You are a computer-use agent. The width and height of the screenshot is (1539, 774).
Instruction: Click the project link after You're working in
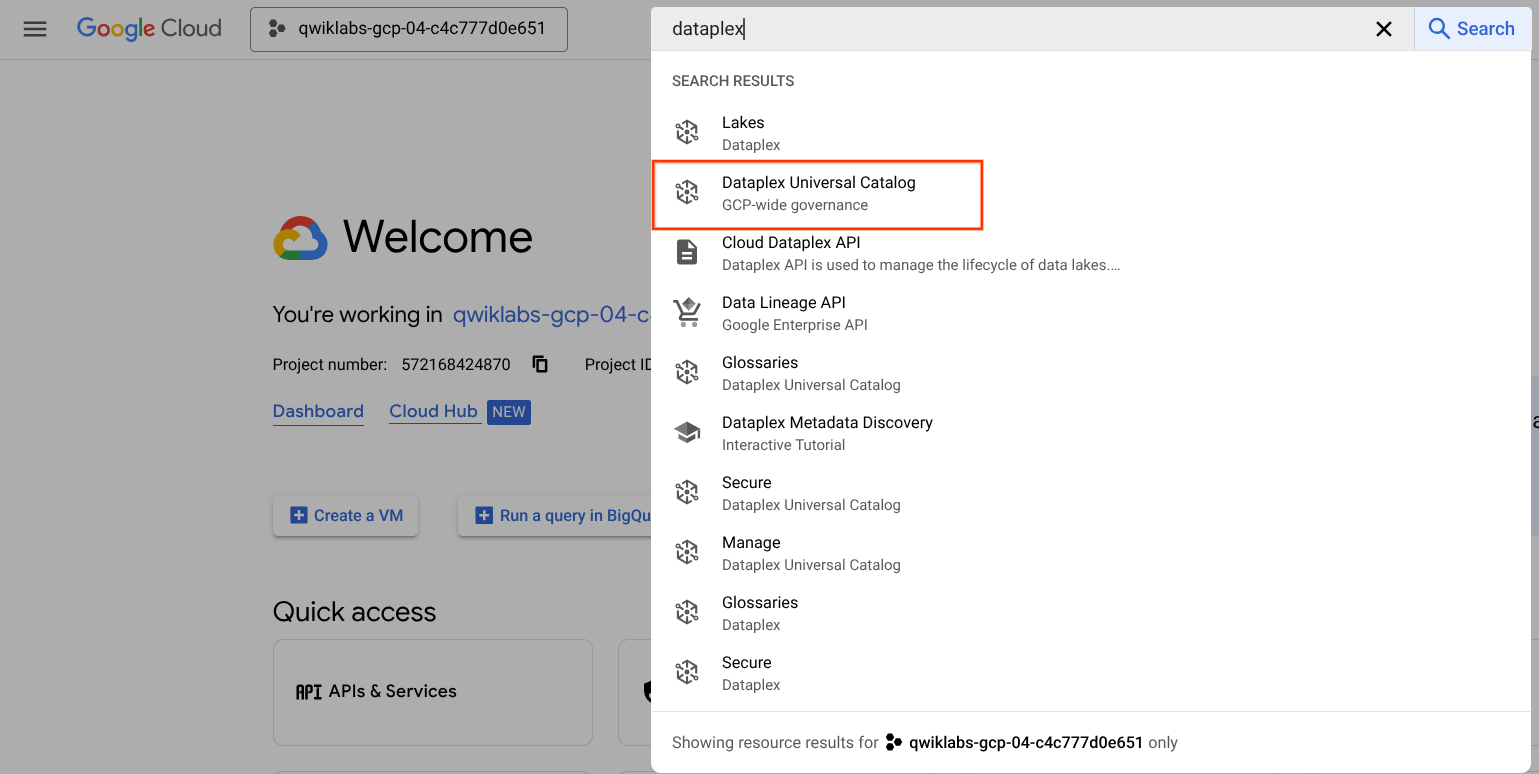click(552, 315)
